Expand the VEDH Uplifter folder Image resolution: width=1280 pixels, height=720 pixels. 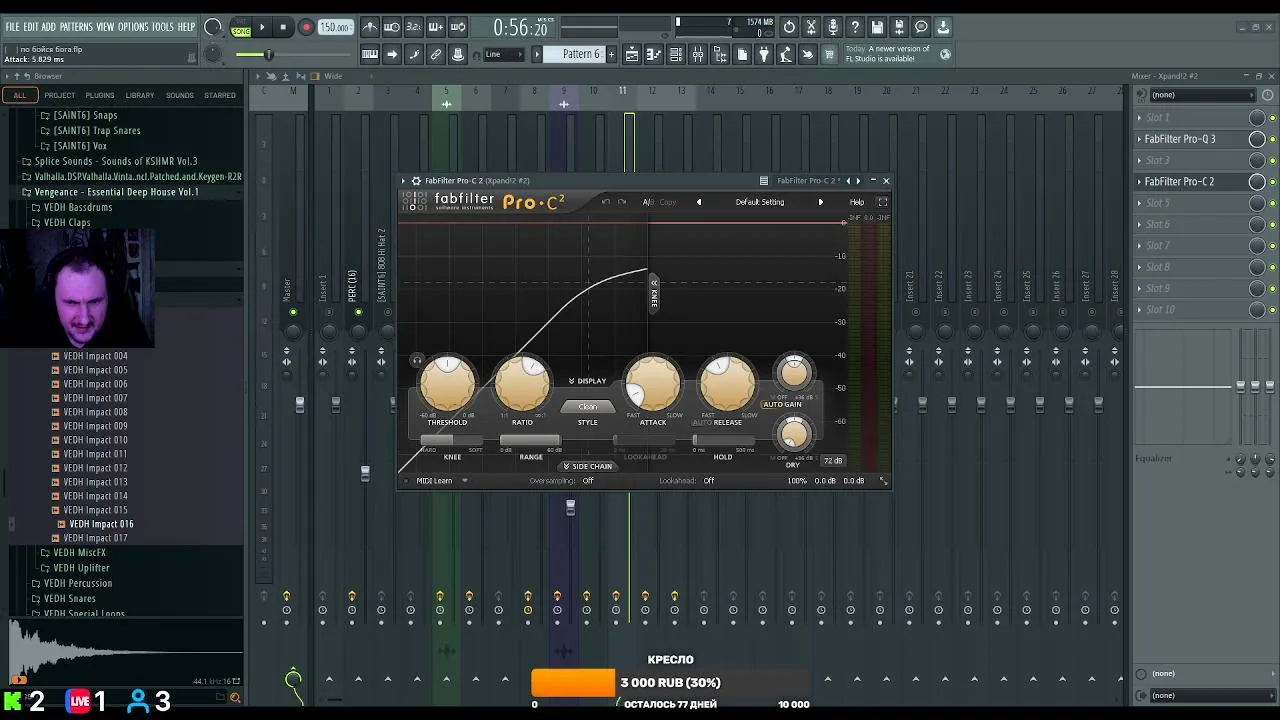[x=81, y=568]
